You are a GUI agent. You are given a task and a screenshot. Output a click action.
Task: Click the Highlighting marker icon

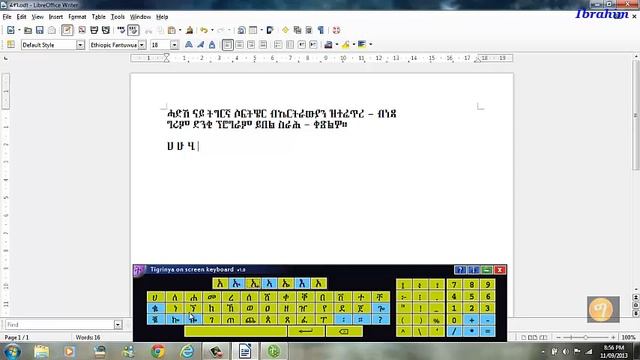click(x=345, y=44)
